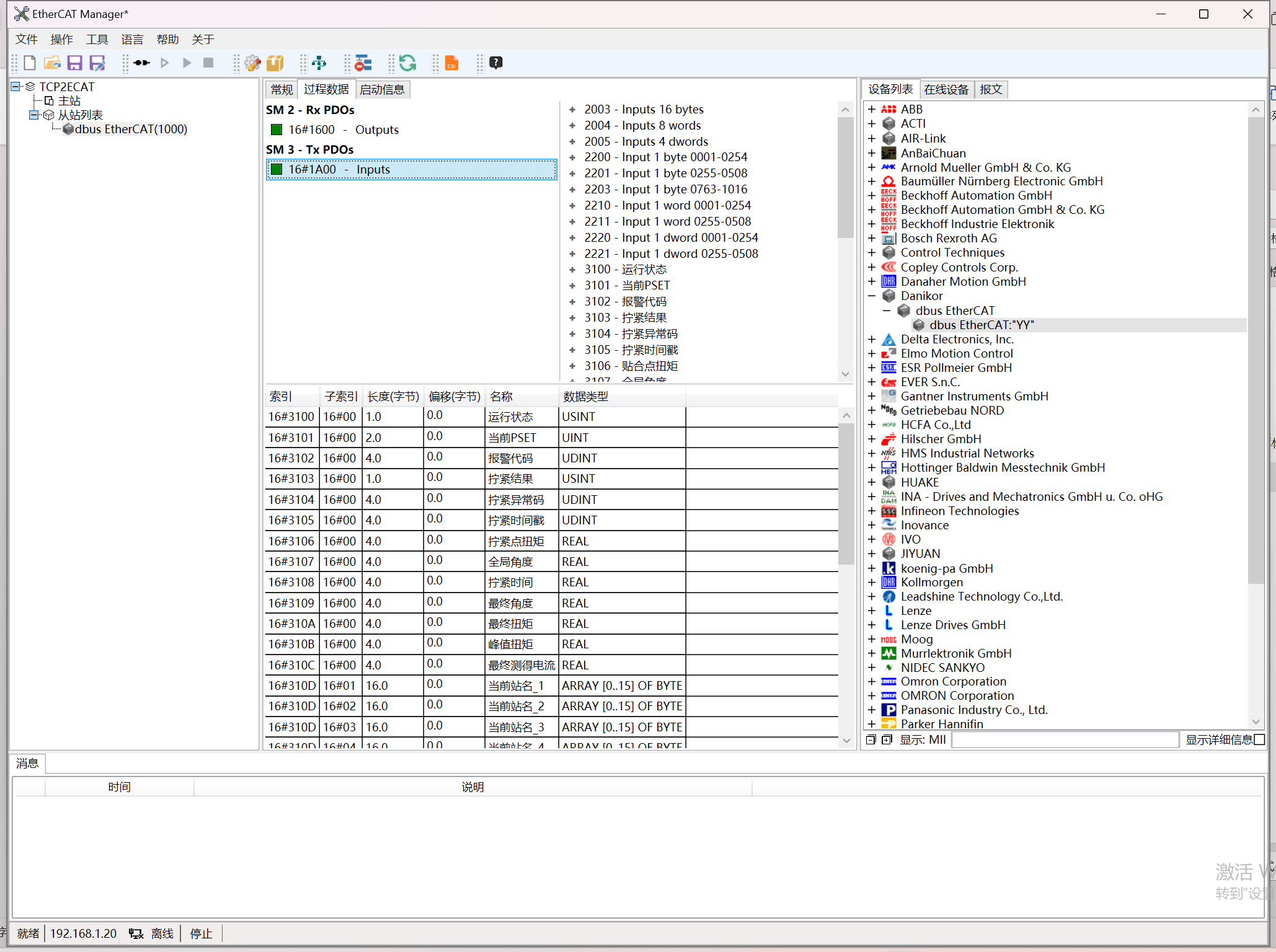Select Delta Electronics, Inc. vendor
The image size is (1276, 952).
click(957, 339)
